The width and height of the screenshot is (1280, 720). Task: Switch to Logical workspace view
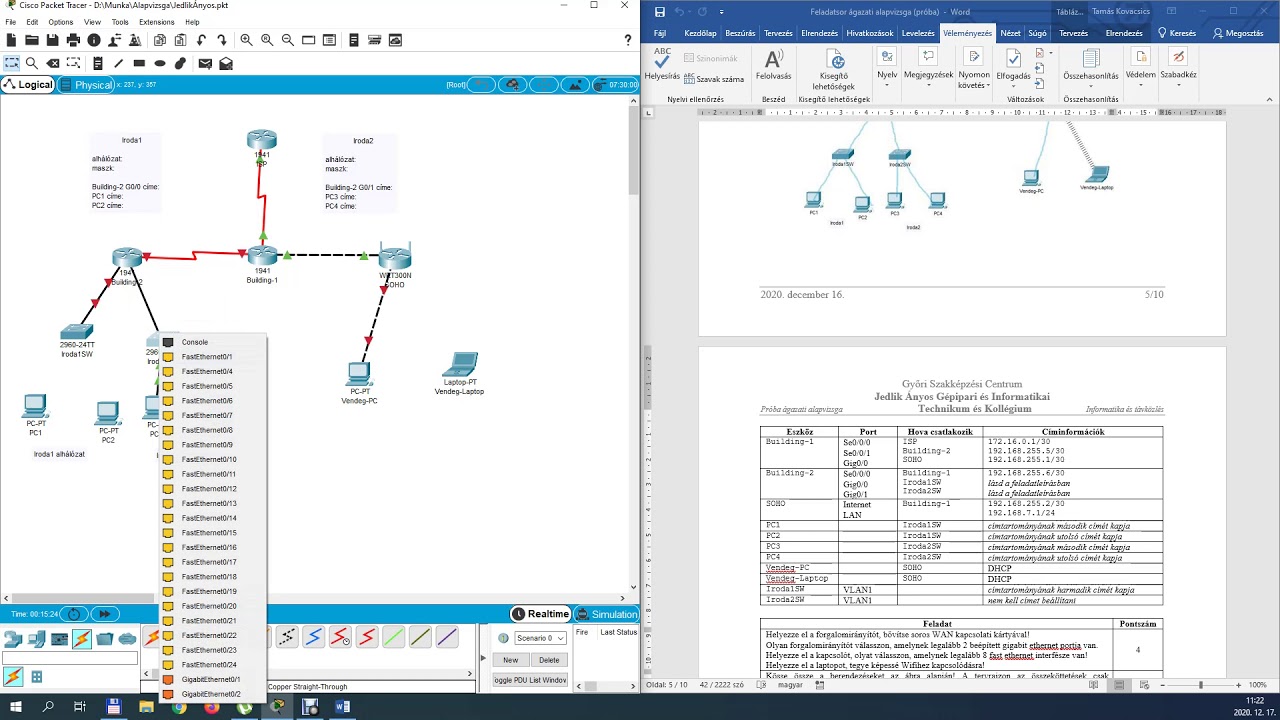pyautogui.click(x=28, y=85)
